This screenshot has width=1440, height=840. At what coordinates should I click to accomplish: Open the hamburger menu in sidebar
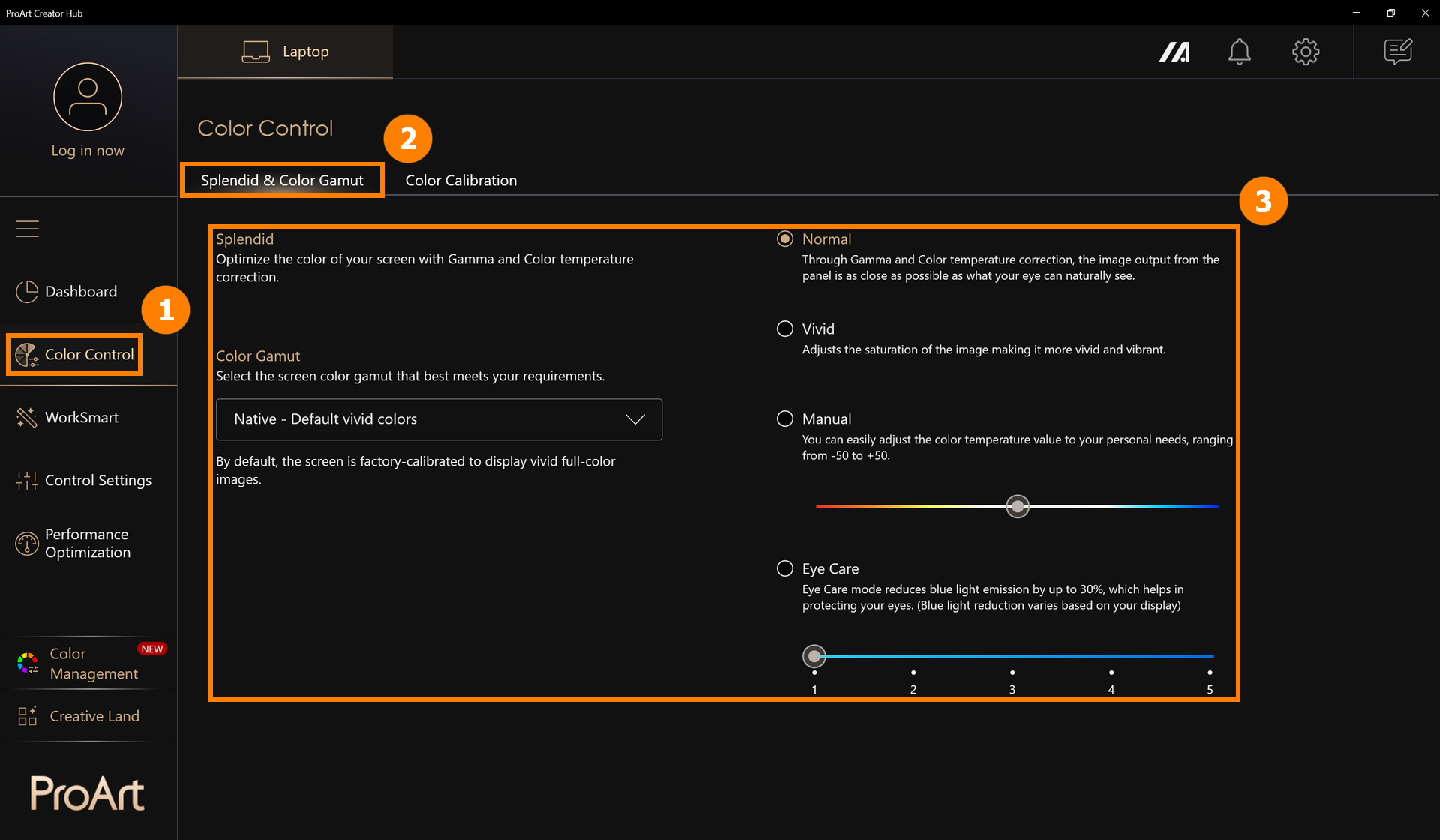[x=28, y=229]
